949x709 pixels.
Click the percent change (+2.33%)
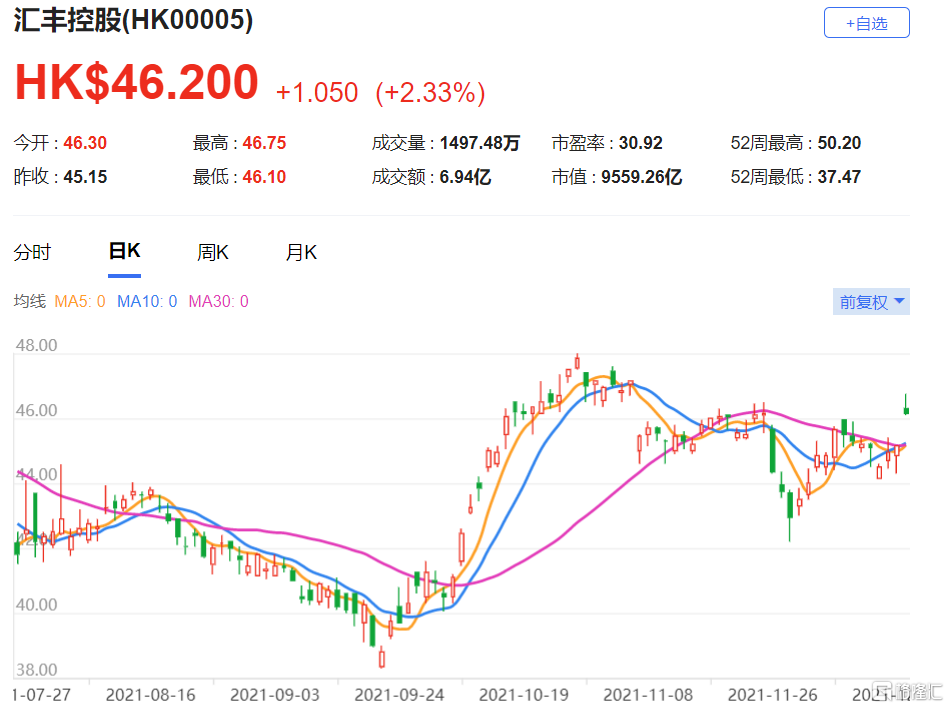(430, 93)
